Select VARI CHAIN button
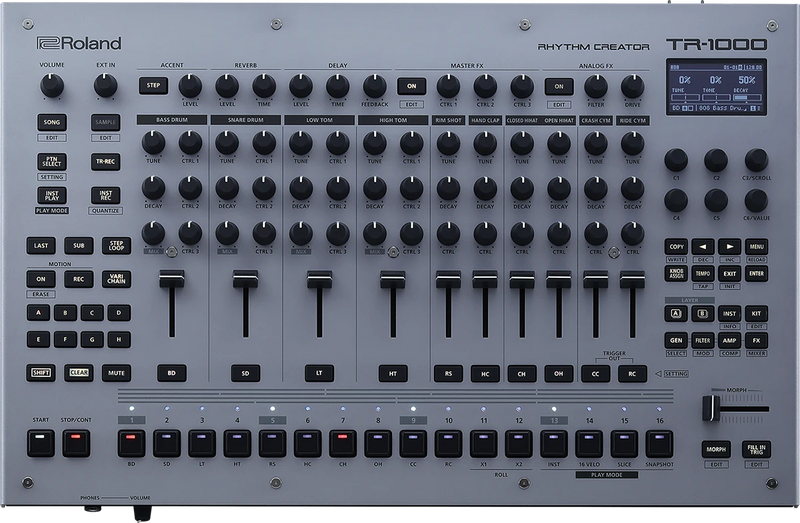 (116, 279)
